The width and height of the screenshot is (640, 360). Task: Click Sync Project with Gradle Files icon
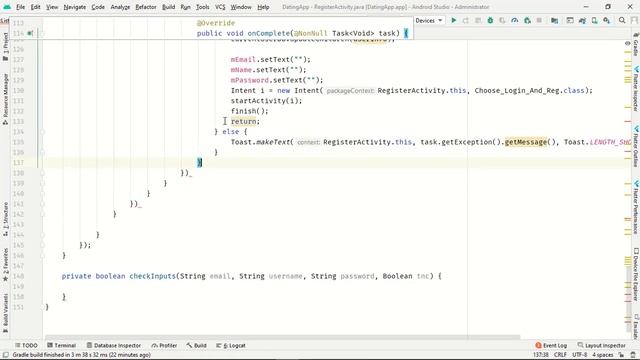tap(582, 20)
